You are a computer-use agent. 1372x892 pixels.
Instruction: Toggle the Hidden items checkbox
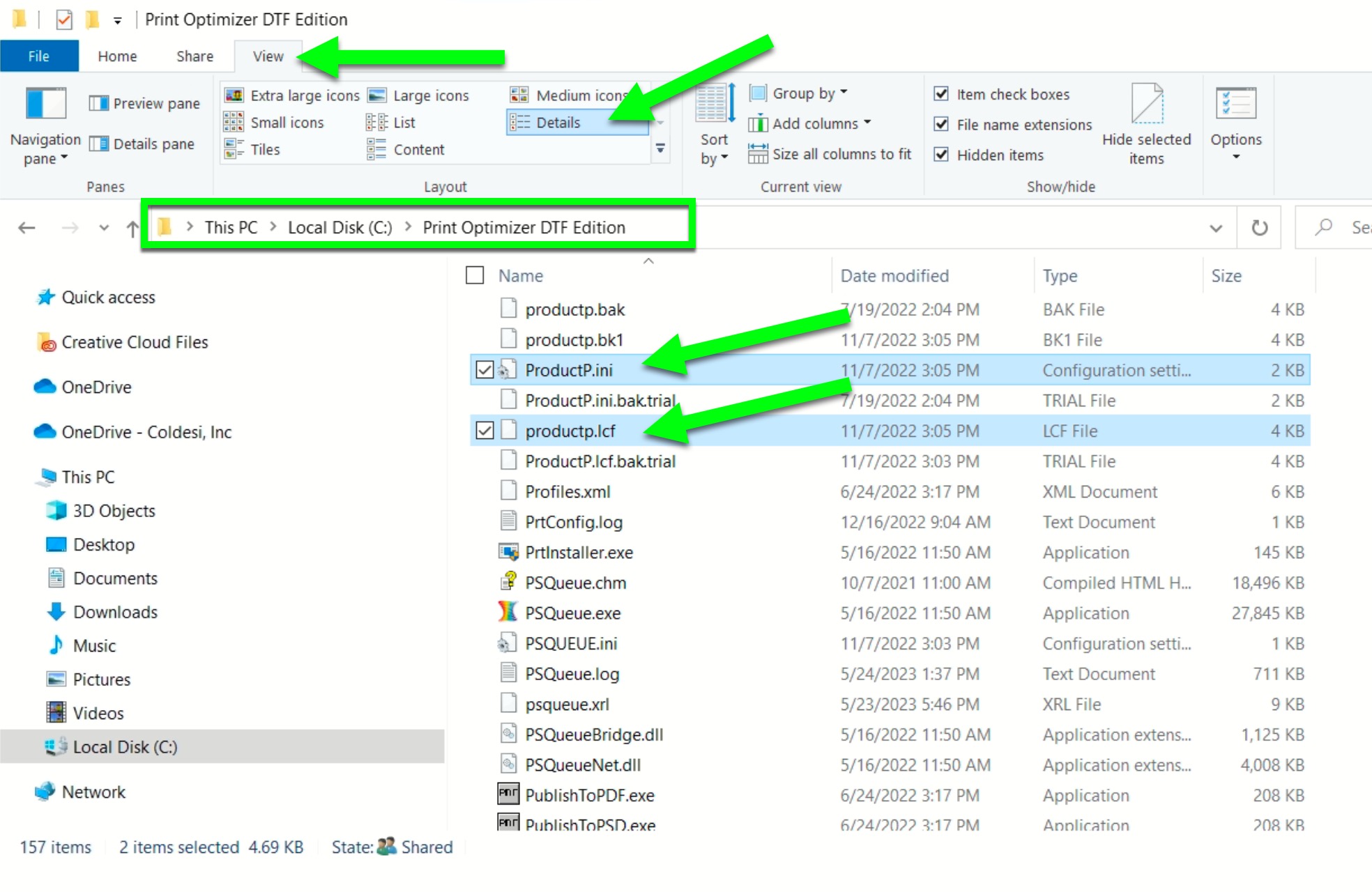941,155
